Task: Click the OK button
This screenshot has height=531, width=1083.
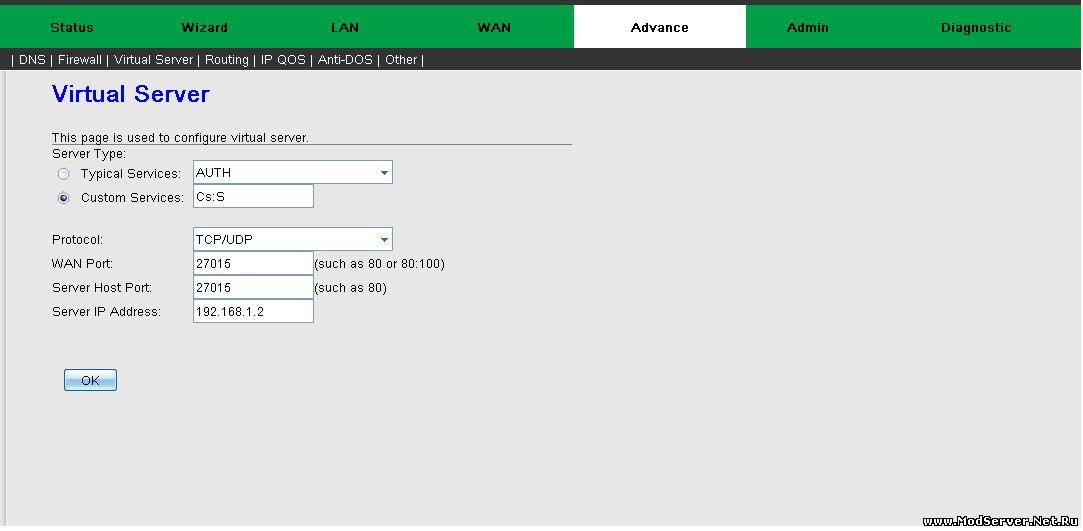Action: 90,380
